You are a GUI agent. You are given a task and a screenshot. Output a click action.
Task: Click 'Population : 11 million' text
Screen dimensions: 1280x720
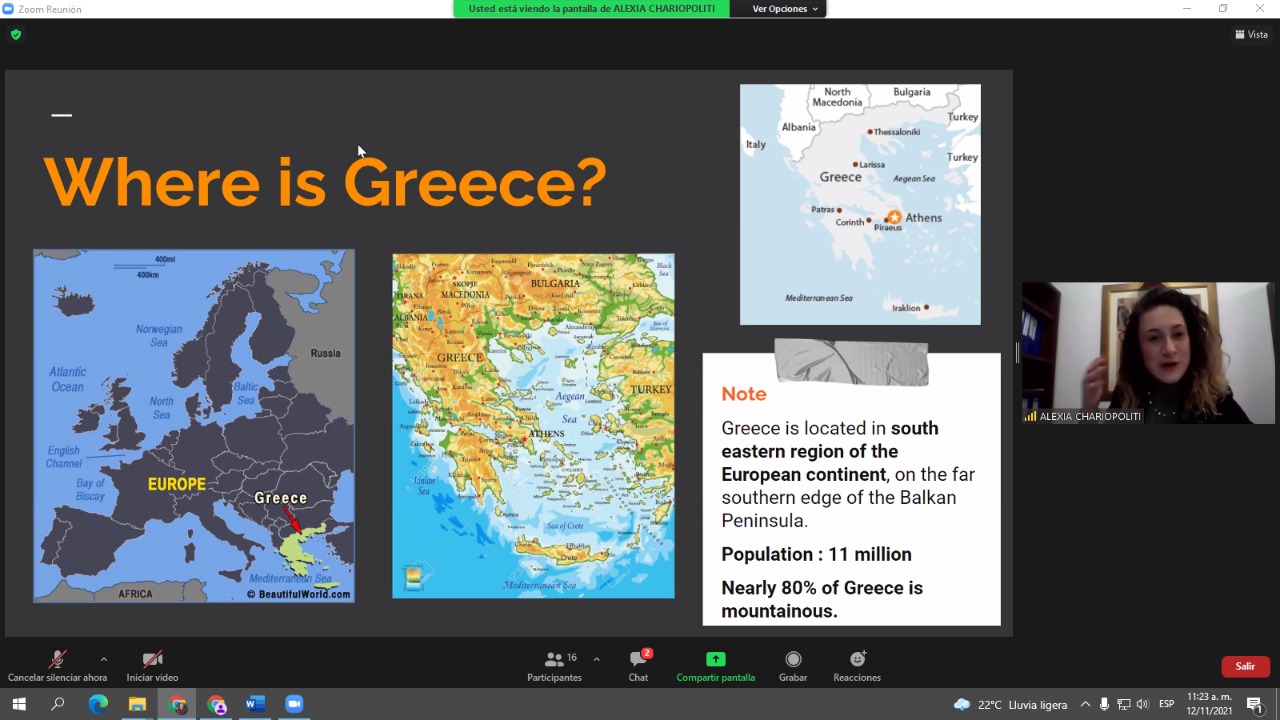tap(816, 554)
